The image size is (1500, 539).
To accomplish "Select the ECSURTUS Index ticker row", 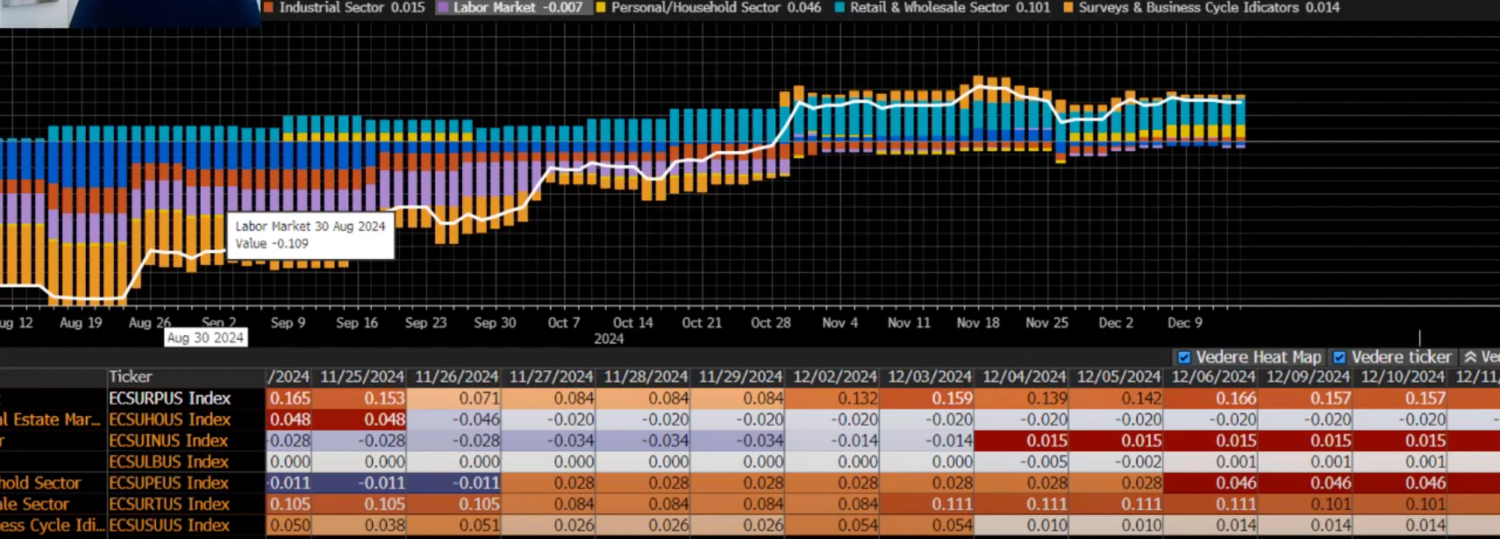I will 168,504.
